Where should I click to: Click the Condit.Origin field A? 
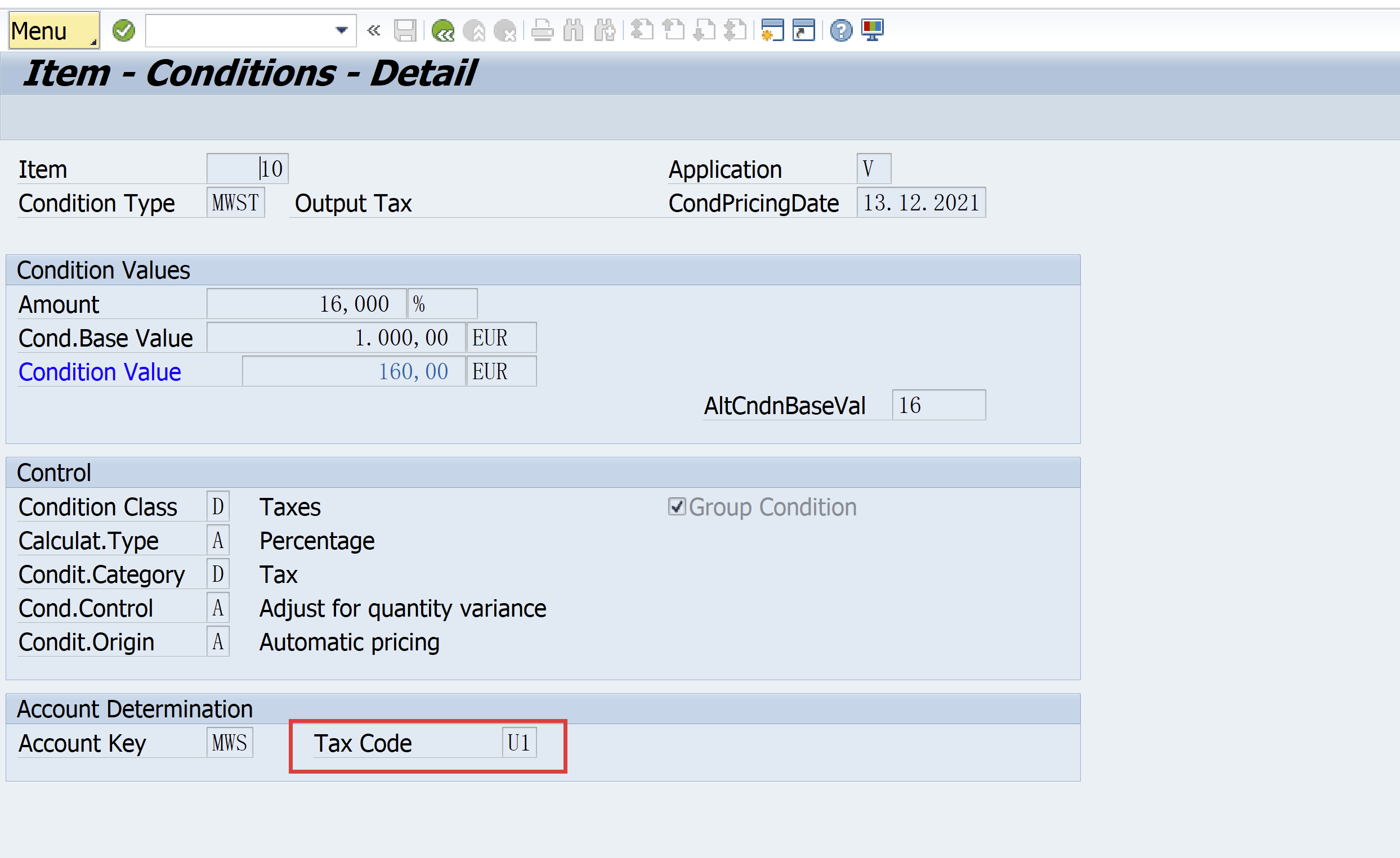point(218,641)
